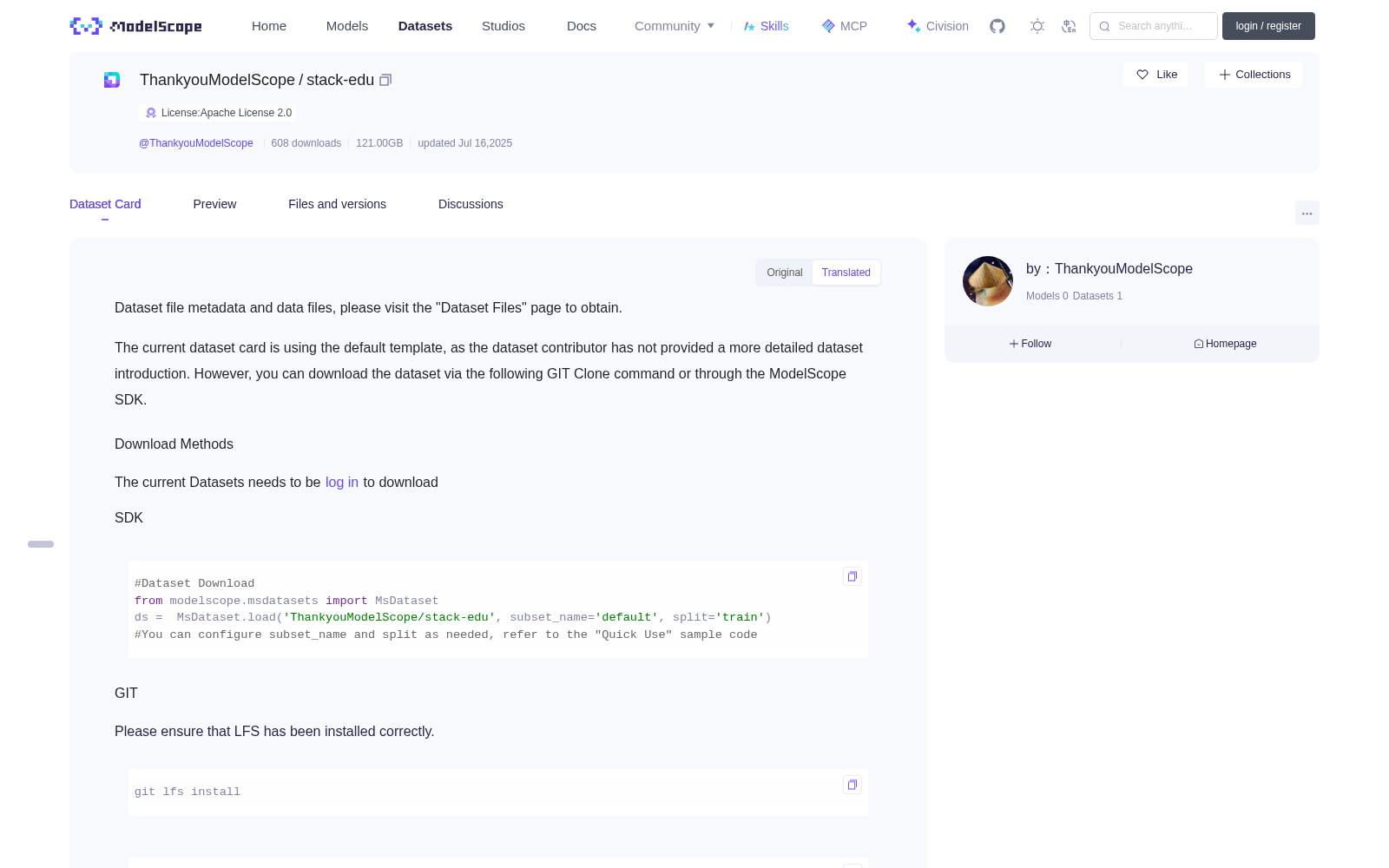The height and width of the screenshot is (868, 1389).
Task: Click the ThankyouModelScope profile avatar
Action: pos(988,281)
